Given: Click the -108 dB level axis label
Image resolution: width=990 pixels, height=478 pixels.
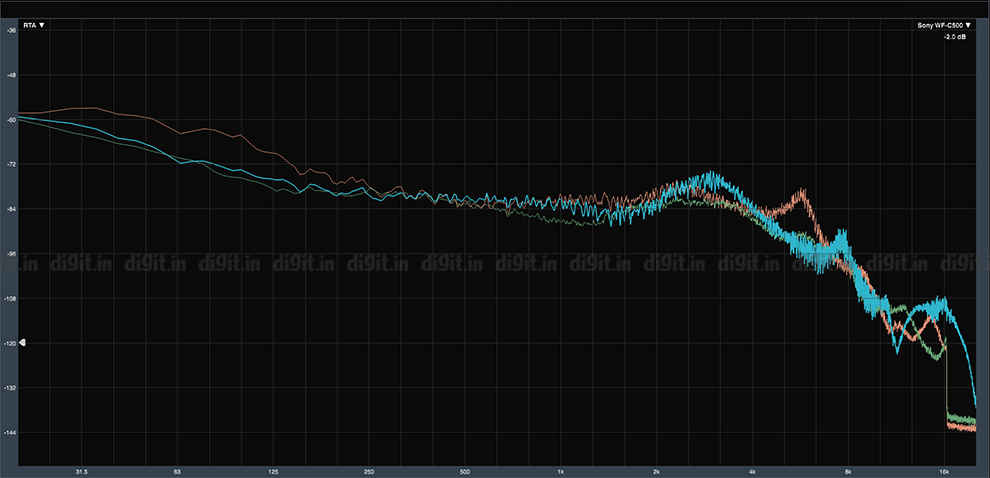Looking at the screenshot, I should [10, 298].
